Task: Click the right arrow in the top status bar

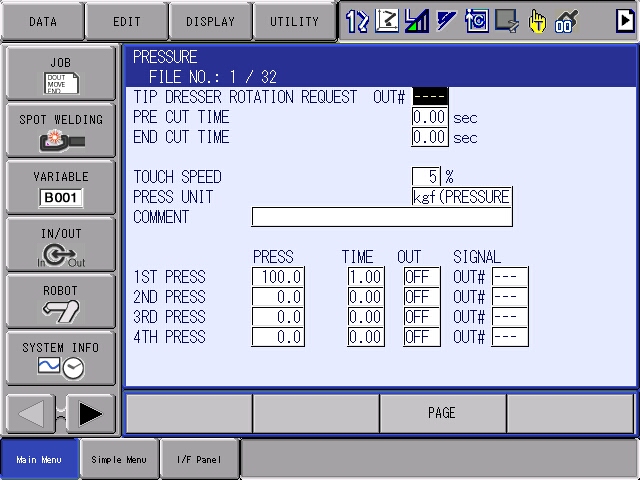Action: tap(625, 20)
